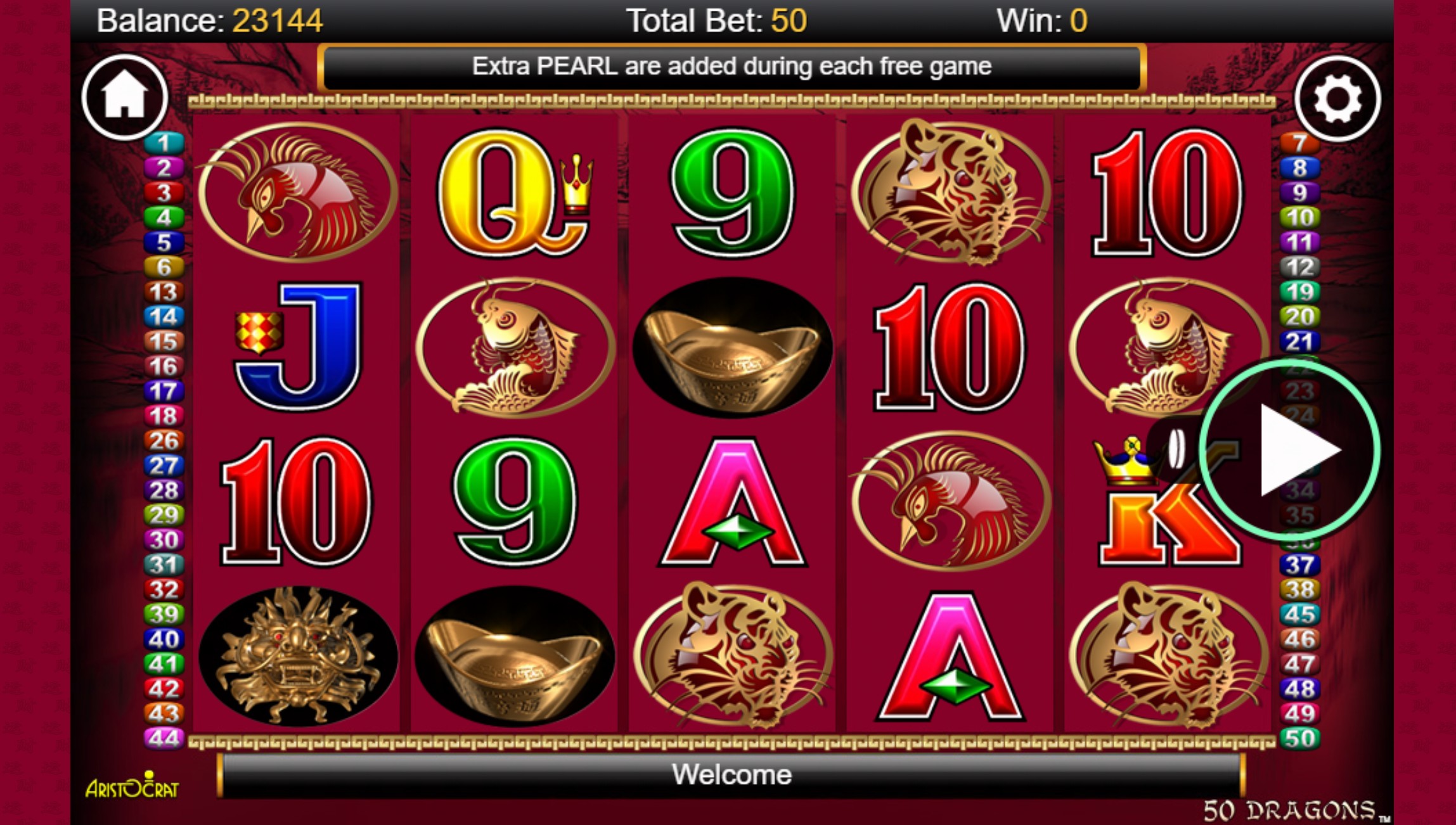Open the Aristocrat logo
Screen dimensions: 1456x825
132,786
